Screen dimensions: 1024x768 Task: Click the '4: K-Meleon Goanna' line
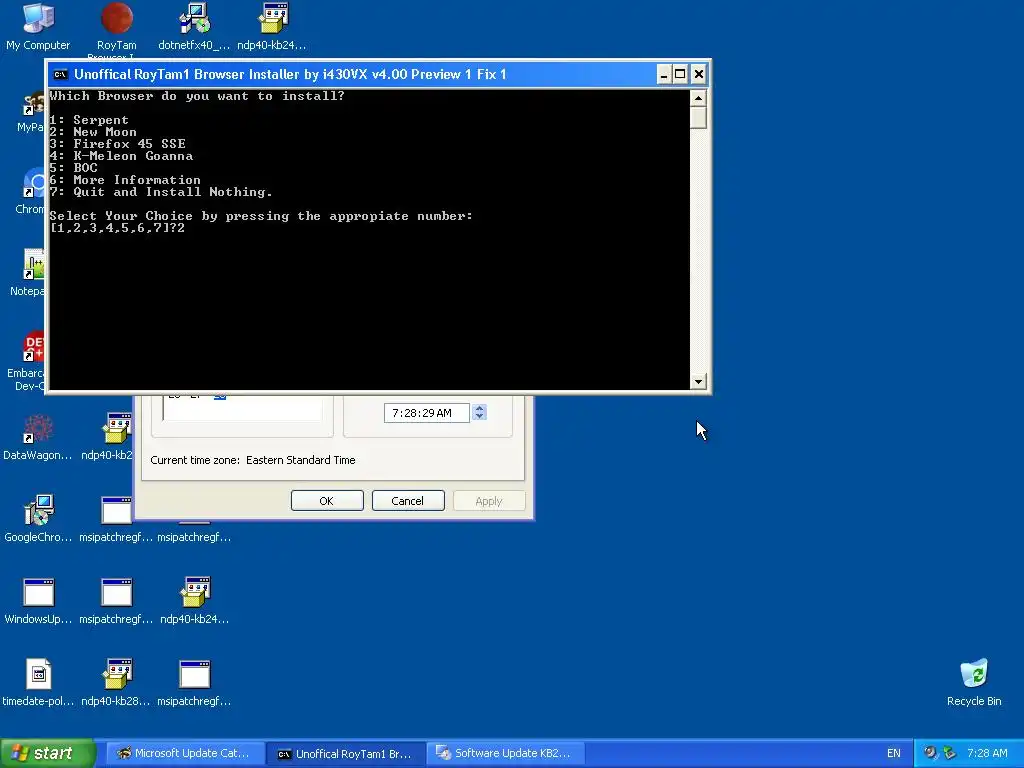click(x=121, y=156)
